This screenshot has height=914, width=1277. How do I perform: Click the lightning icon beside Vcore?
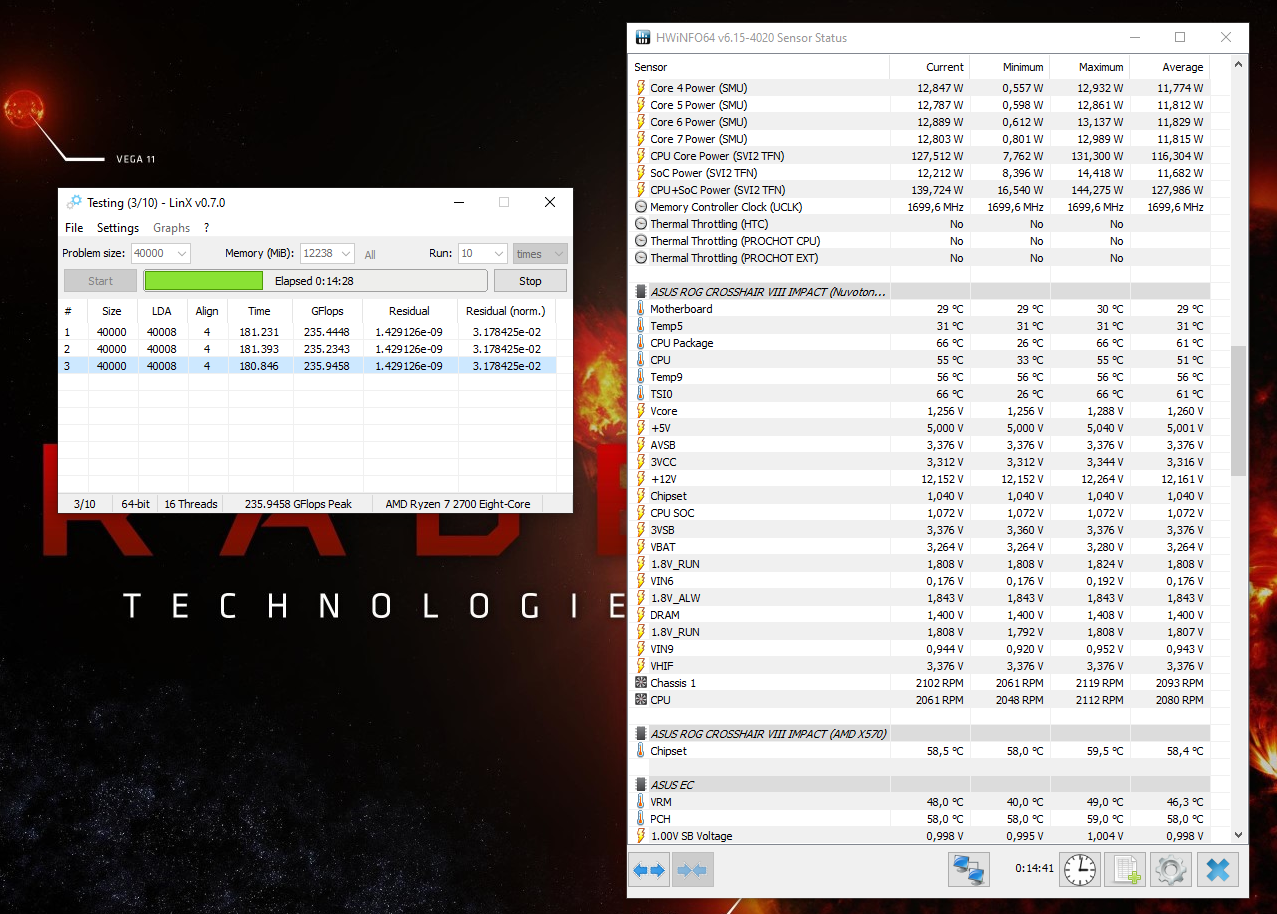coord(641,411)
